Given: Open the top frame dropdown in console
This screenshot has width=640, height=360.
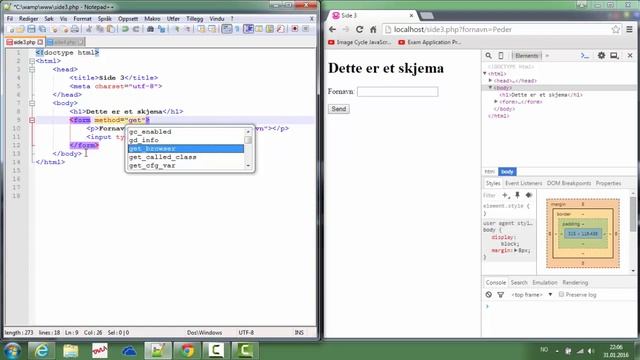Looking at the screenshot, I should [531, 294].
